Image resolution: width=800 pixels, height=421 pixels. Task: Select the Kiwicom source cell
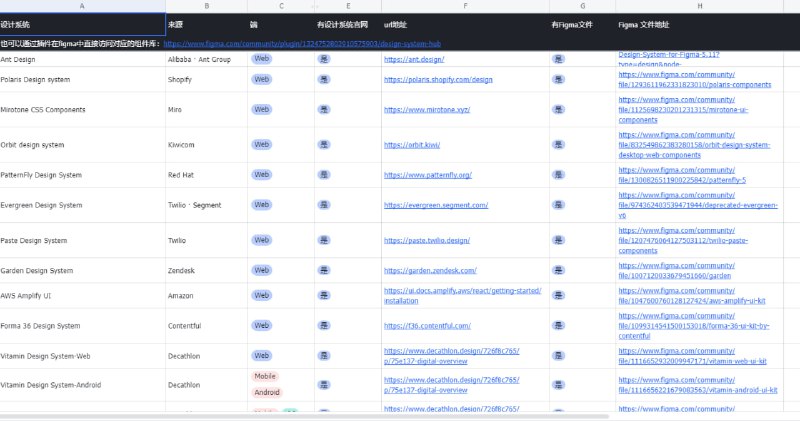pos(206,145)
